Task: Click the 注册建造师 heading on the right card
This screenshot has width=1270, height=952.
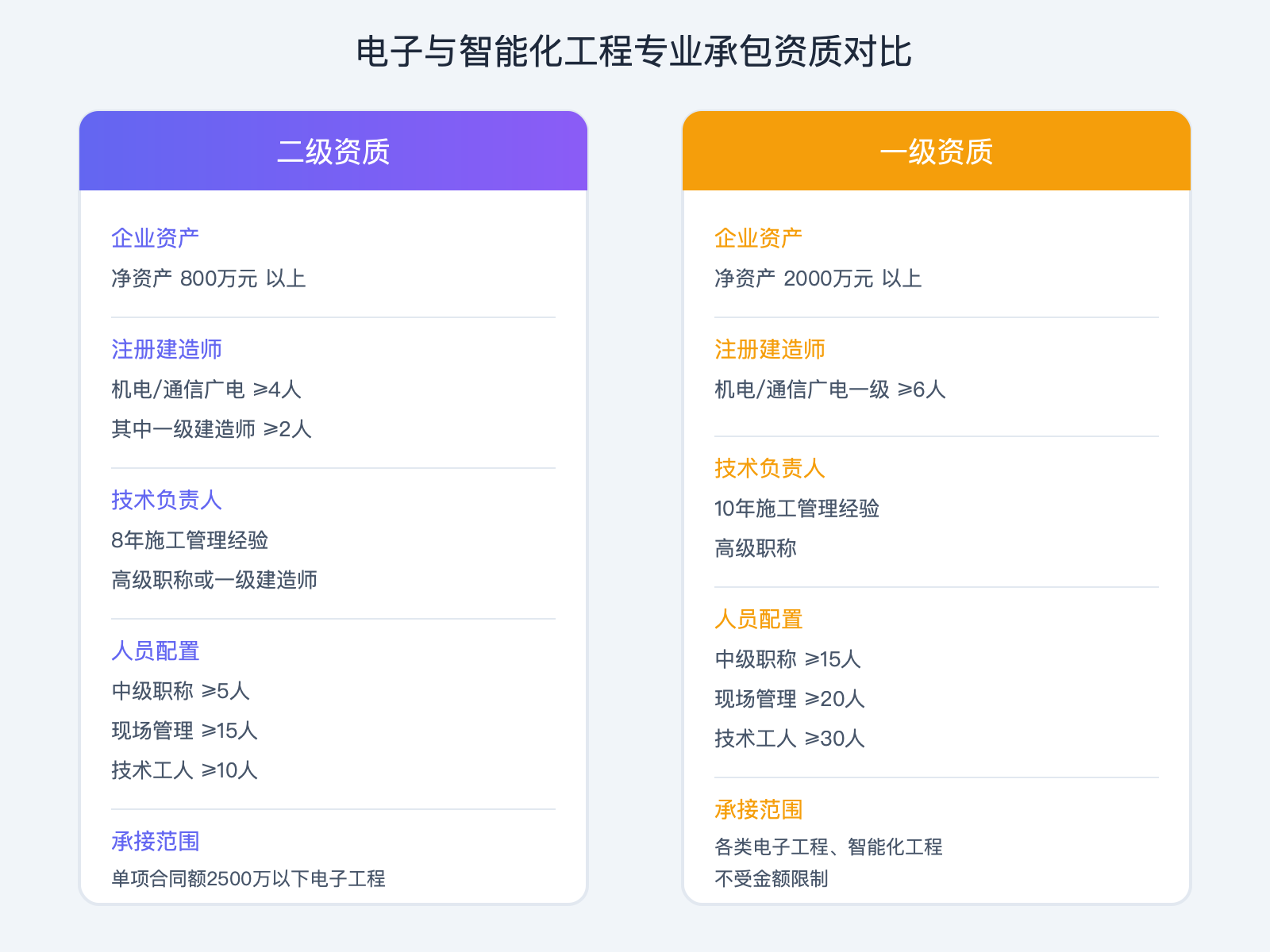Action: point(770,348)
